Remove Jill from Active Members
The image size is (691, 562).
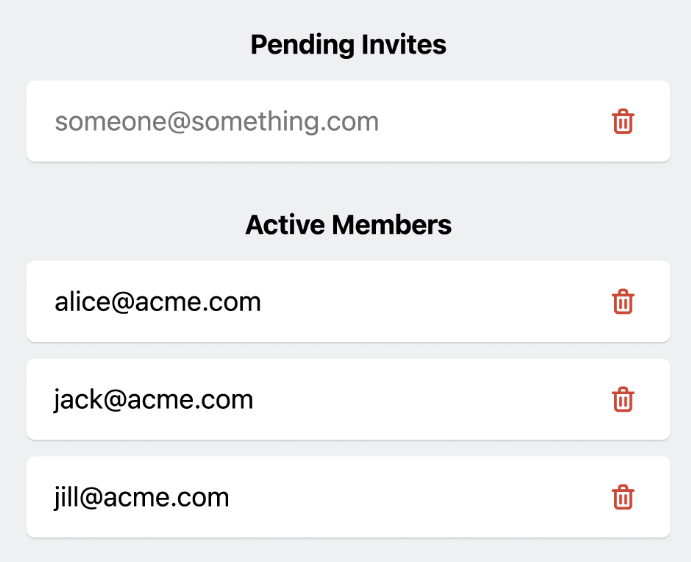[623, 497]
